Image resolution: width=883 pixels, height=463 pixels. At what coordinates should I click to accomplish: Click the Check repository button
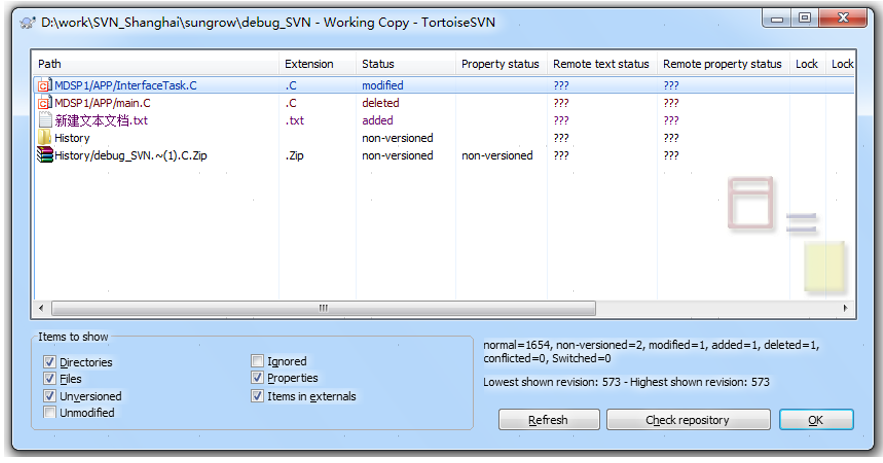pos(688,420)
